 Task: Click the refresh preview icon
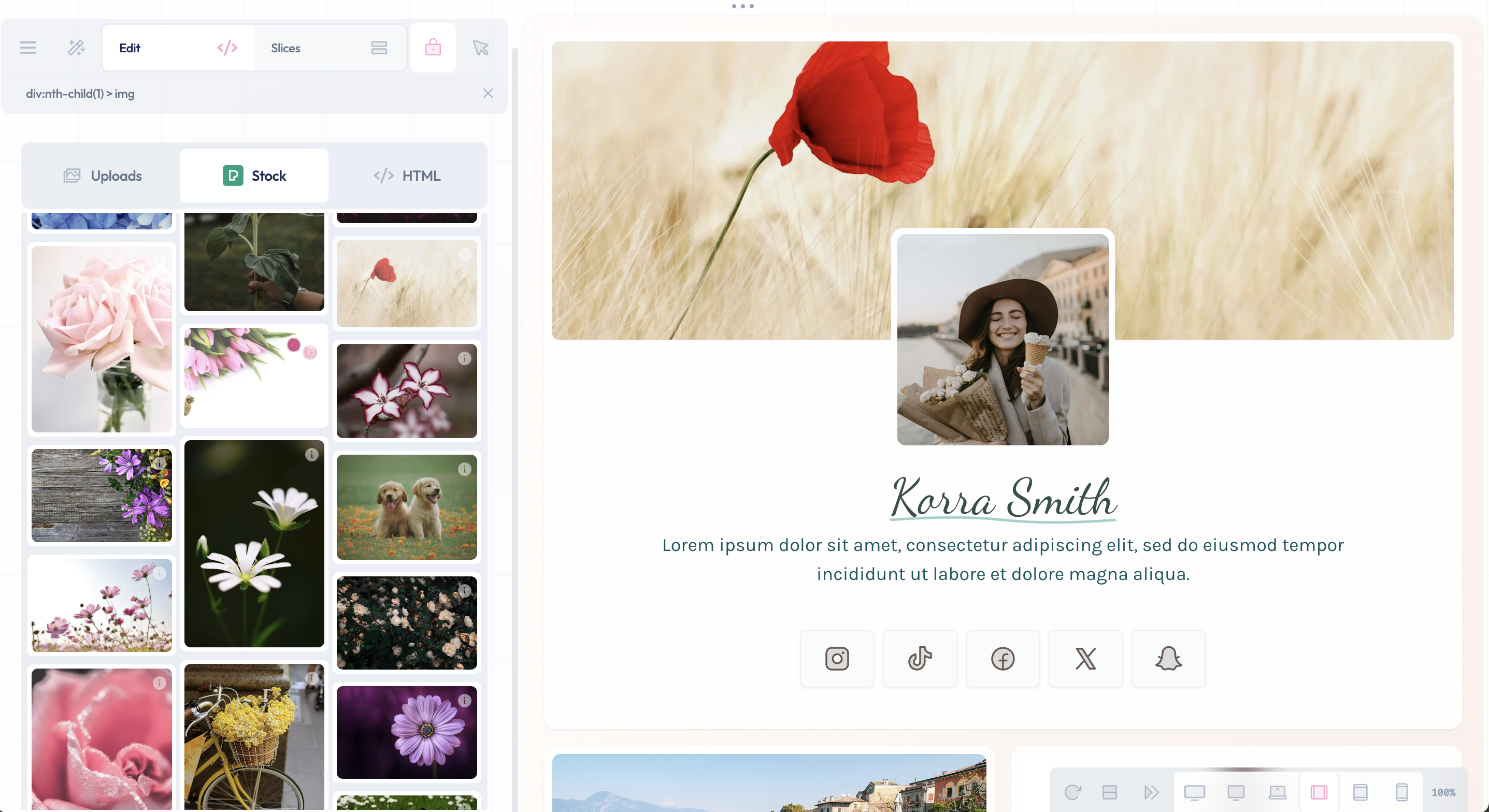(1072, 792)
